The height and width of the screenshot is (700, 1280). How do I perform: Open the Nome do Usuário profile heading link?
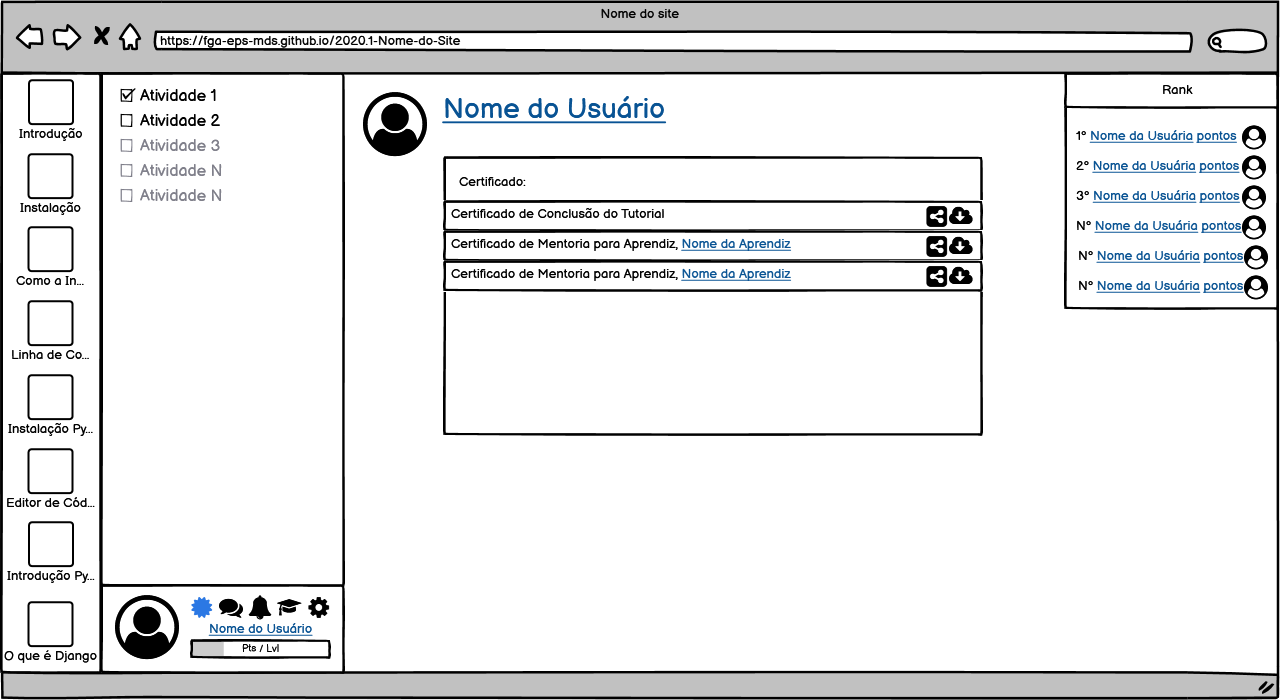[x=554, y=109]
